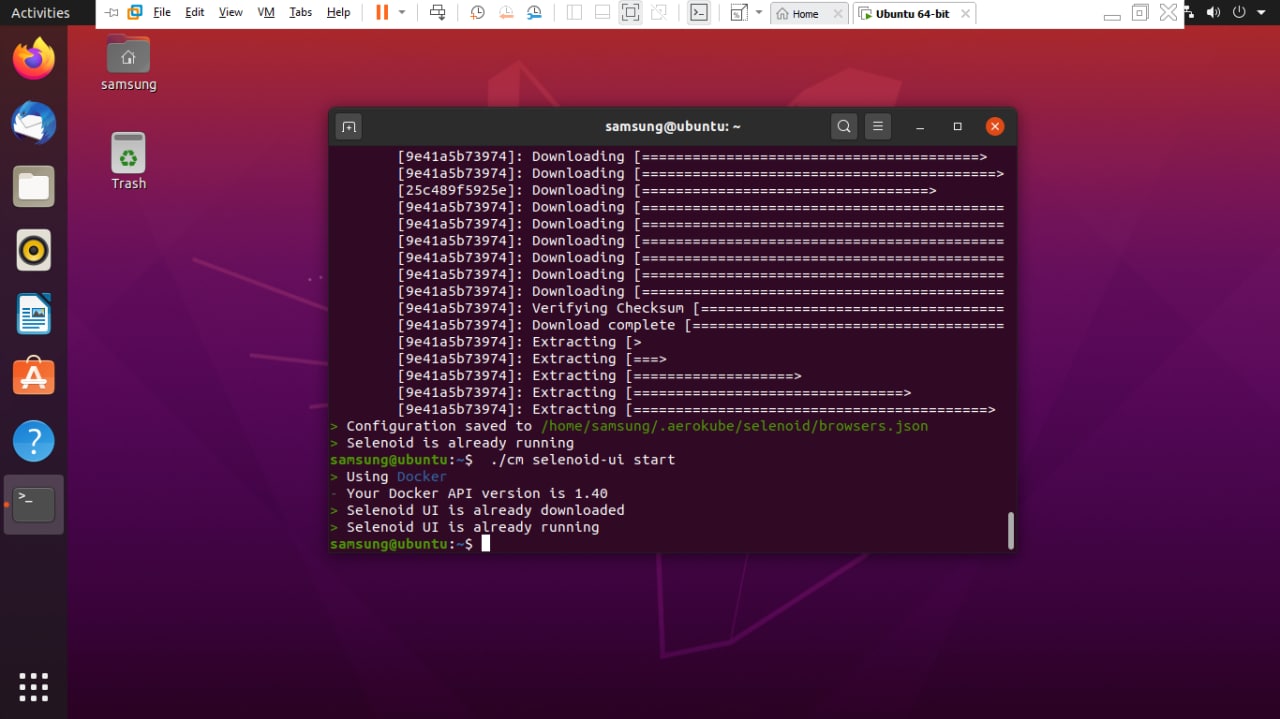1280x719 pixels.
Task: Click the "Selenoid is already running" line
Action: pos(460,443)
